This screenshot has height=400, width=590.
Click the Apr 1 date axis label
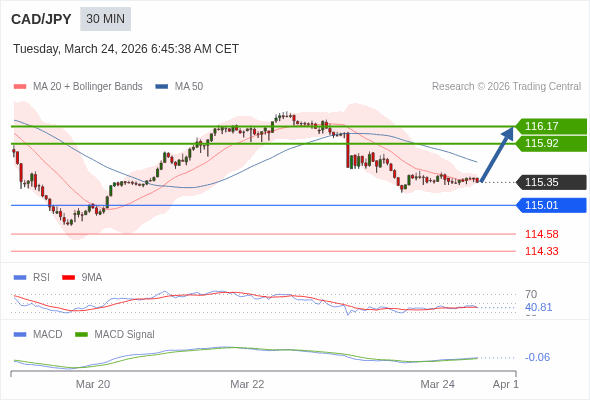click(506, 384)
